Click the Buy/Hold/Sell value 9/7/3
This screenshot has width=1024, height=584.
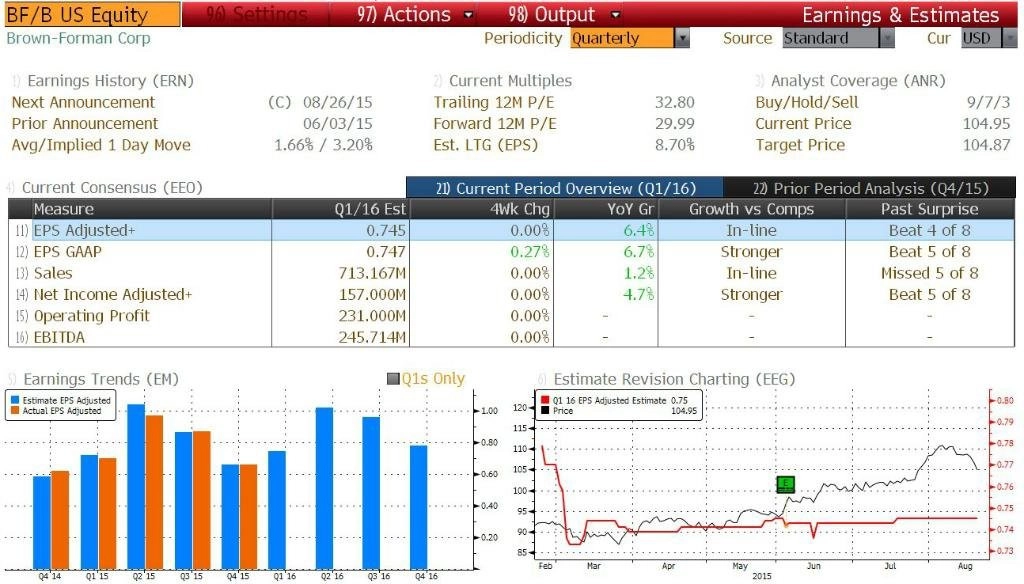point(988,103)
